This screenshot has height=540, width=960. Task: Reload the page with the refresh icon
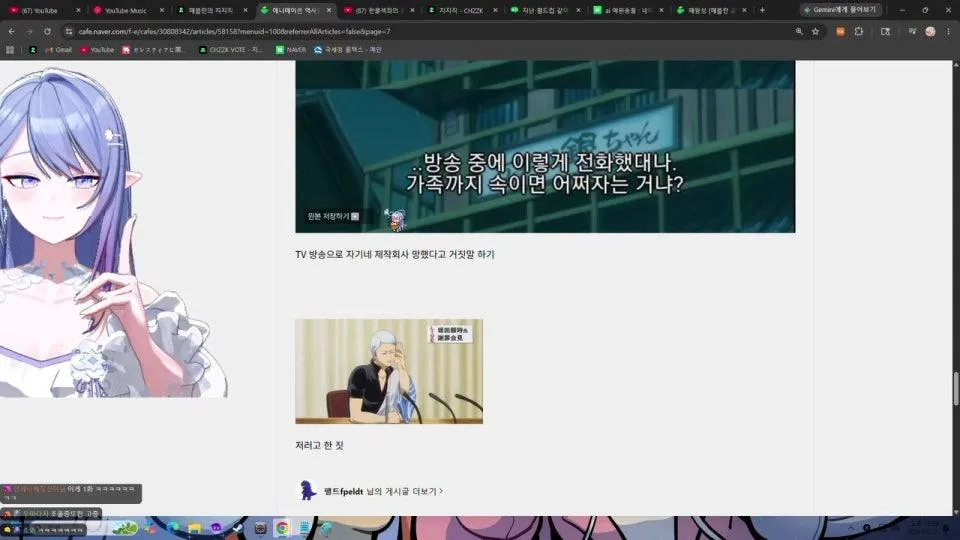pos(47,31)
